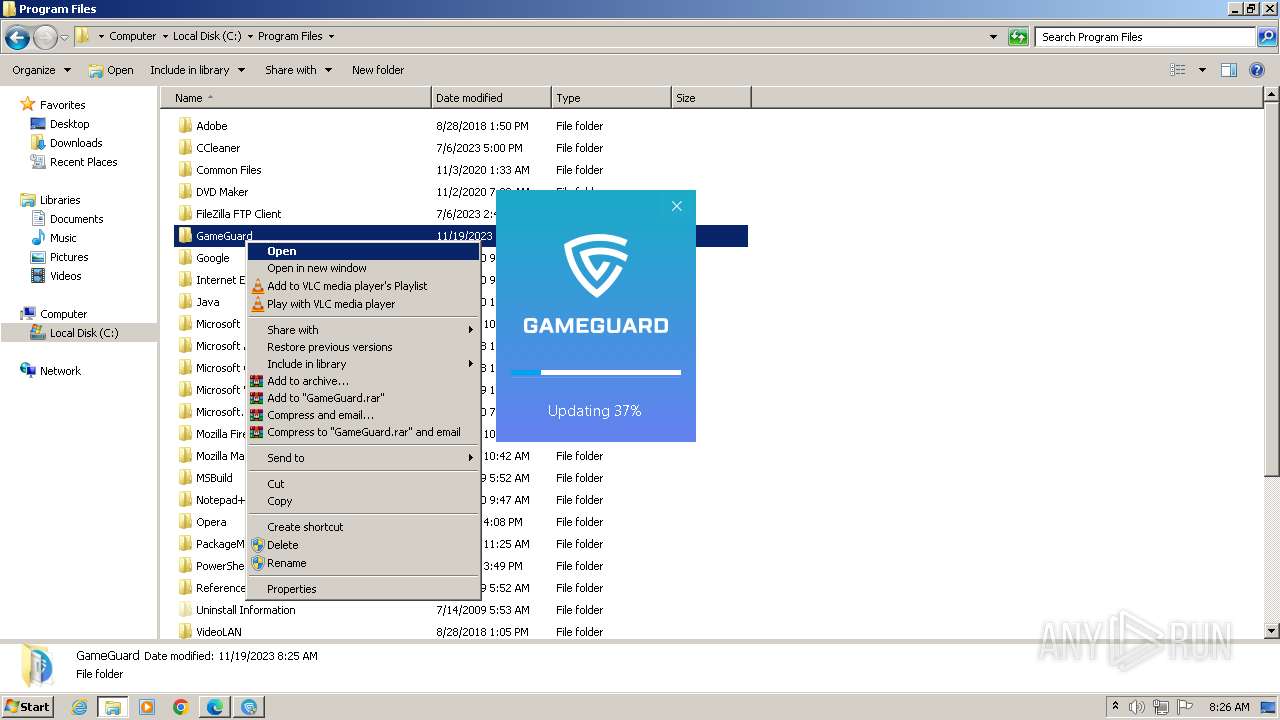Open the Share with toolbar dropdown
The height and width of the screenshot is (720, 1280).
click(298, 70)
